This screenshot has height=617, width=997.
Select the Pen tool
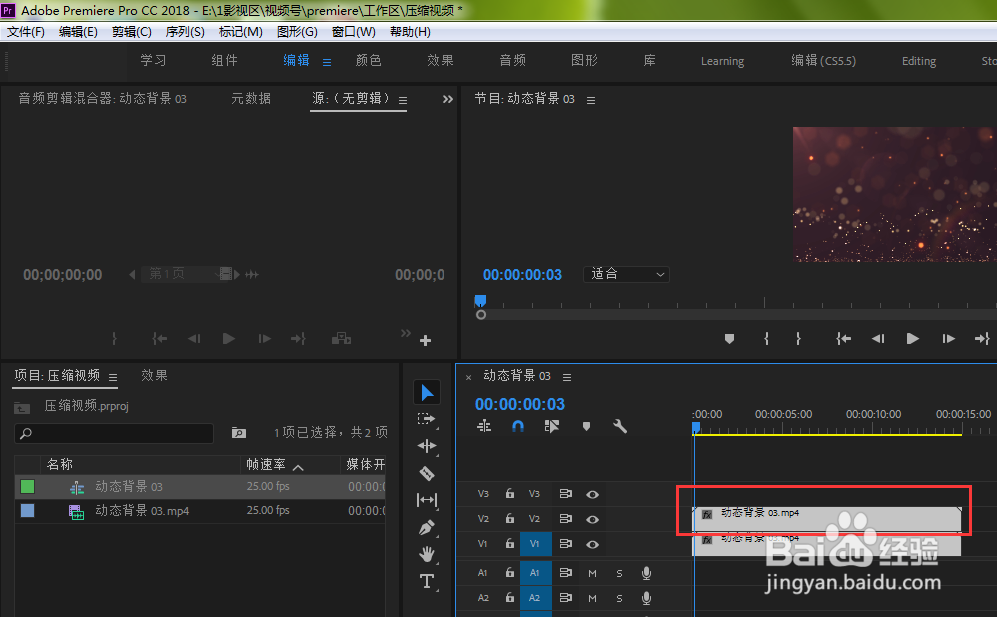pyautogui.click(x=427, y=527)
